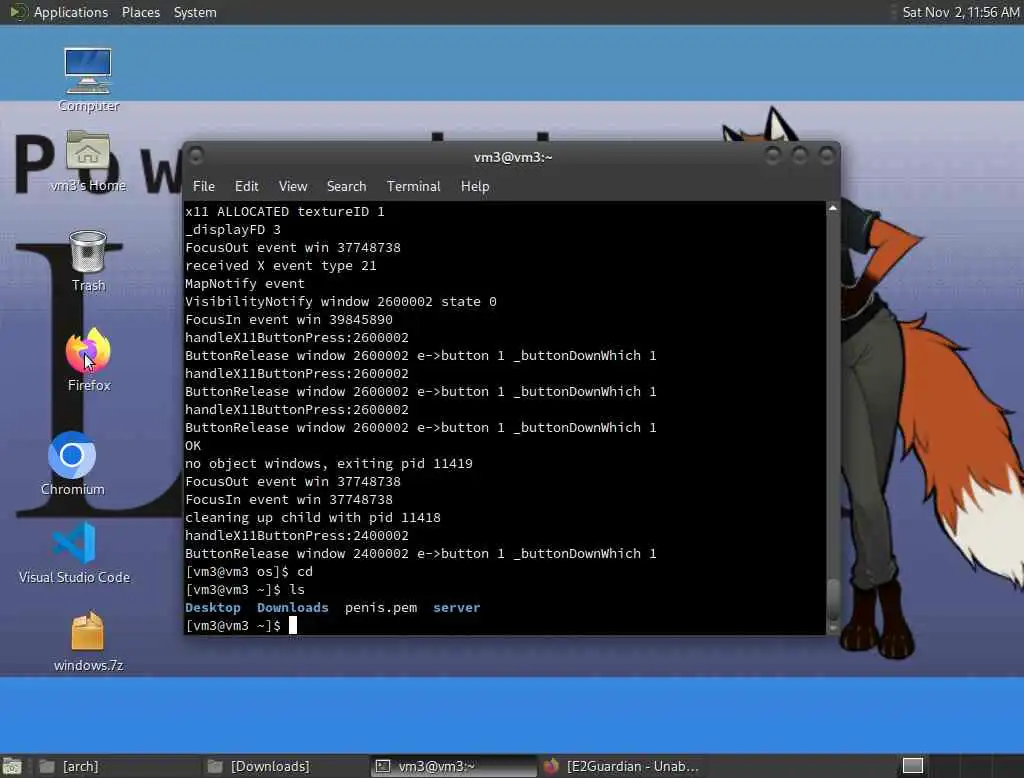Click the terminal window menu button at title bar left
This screenshot has width=1024, height=778.
click(195, 155)
